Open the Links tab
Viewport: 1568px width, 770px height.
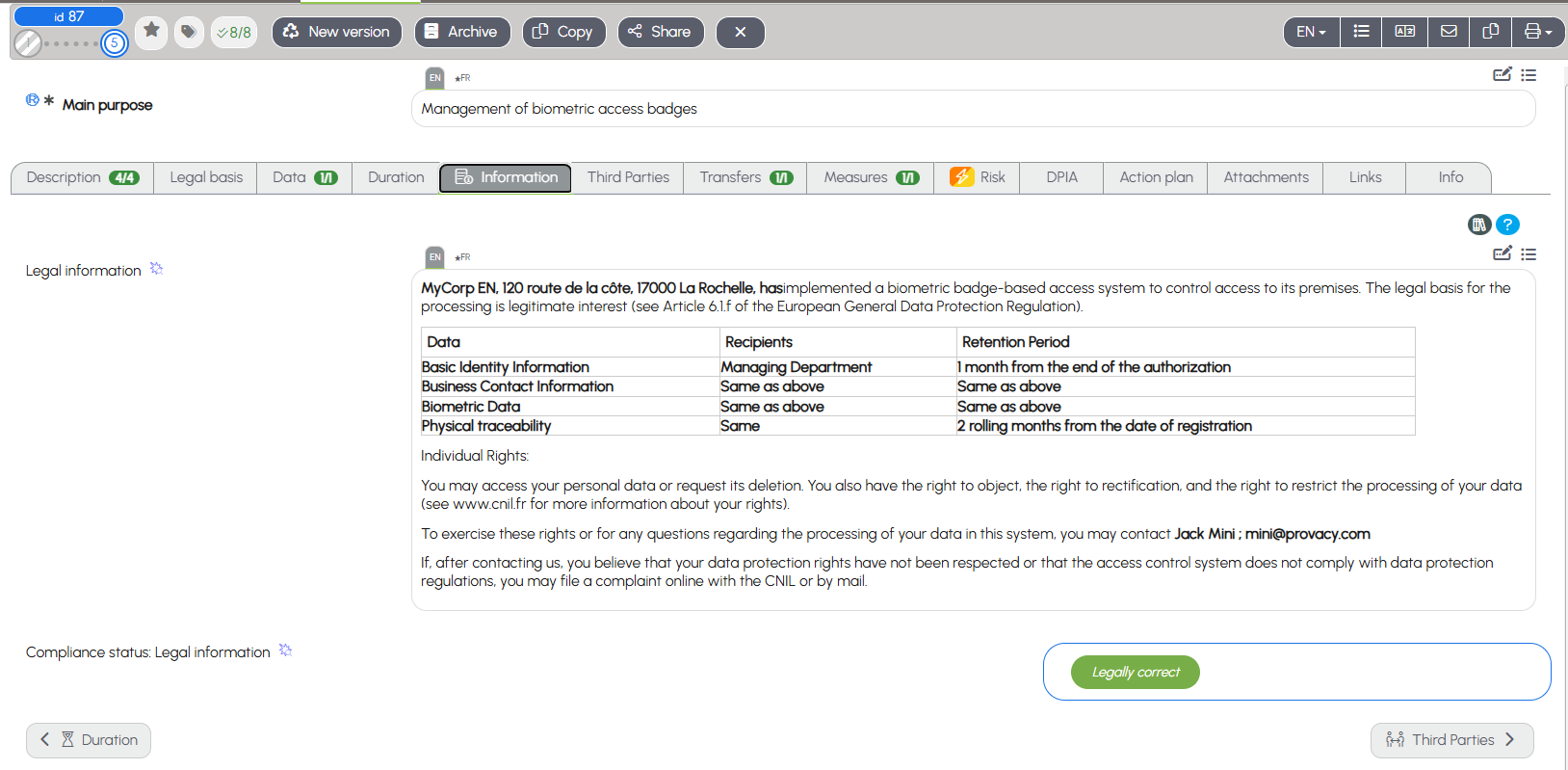click(x=1365, y=177)
